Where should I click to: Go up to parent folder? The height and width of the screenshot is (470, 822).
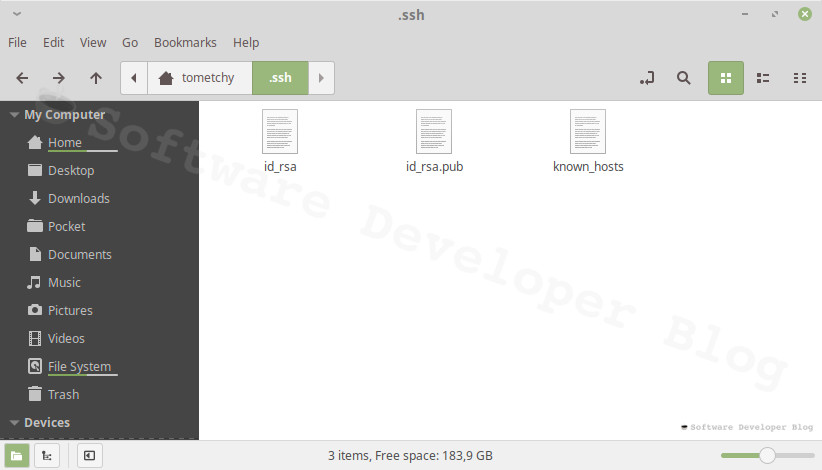point(96,78)
